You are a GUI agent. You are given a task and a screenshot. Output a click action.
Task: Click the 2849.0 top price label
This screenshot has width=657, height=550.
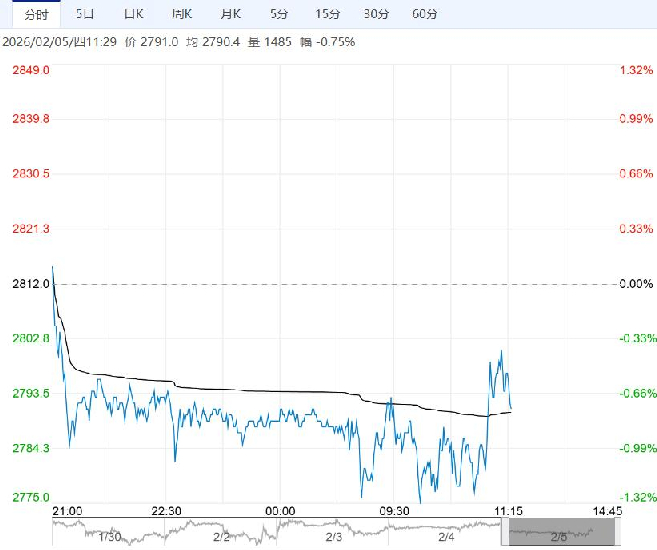pos(31,70)
